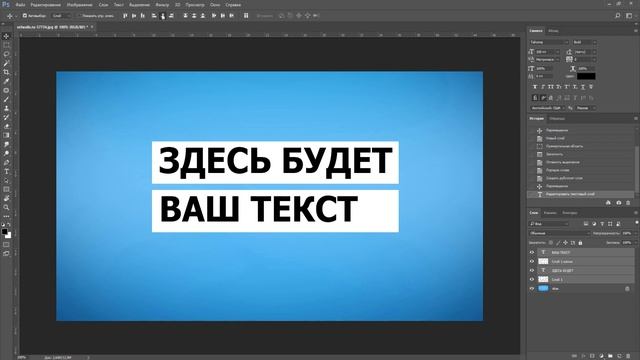This screenshot has height=360, width=640.
Task: Open the kerning dropdown in Character panel
Action: 548,60
